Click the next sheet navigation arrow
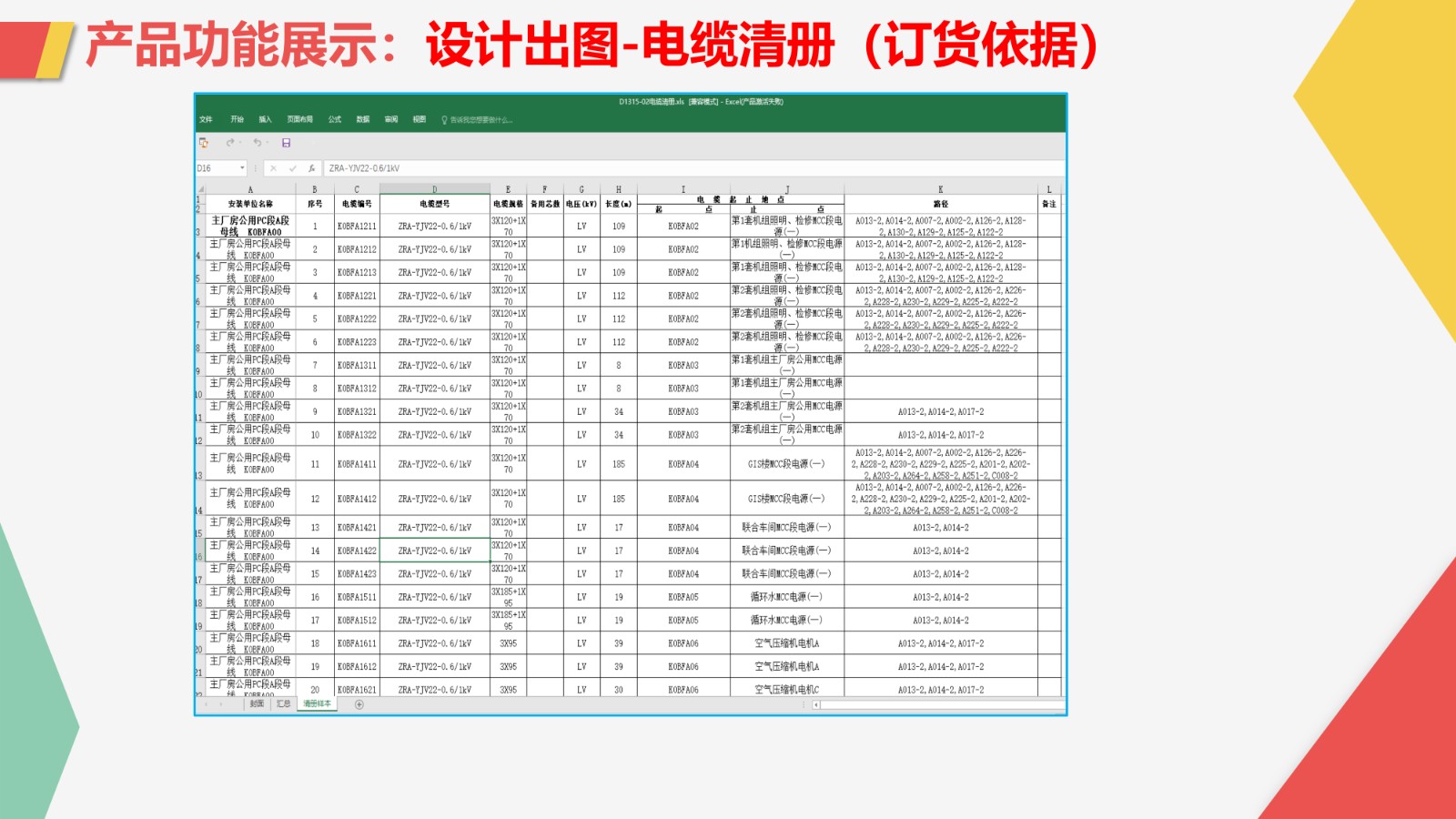Image resolution: width=1456 pixels, height=819 pixels. click(x=221, y=704)
